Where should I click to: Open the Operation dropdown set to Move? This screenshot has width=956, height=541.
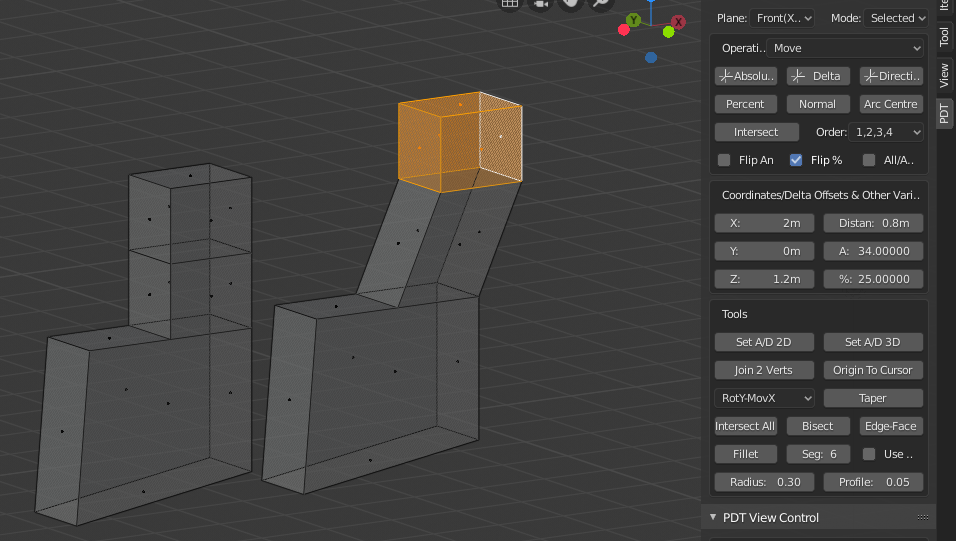[846, 48]
